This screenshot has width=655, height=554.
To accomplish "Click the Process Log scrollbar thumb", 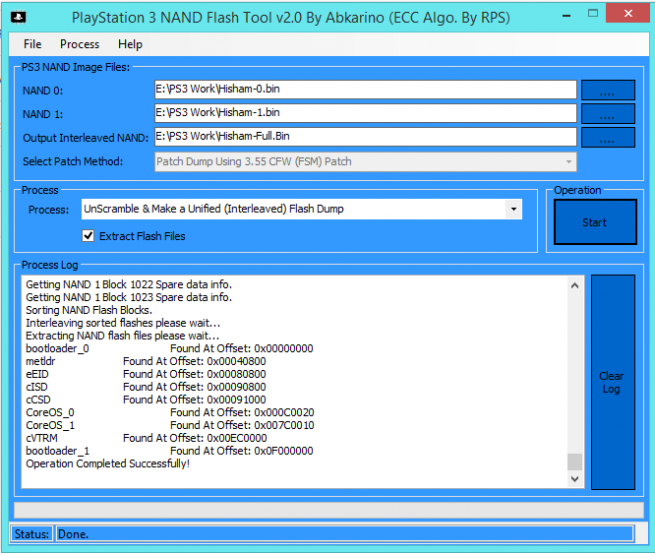I will (x=575, y=461).
